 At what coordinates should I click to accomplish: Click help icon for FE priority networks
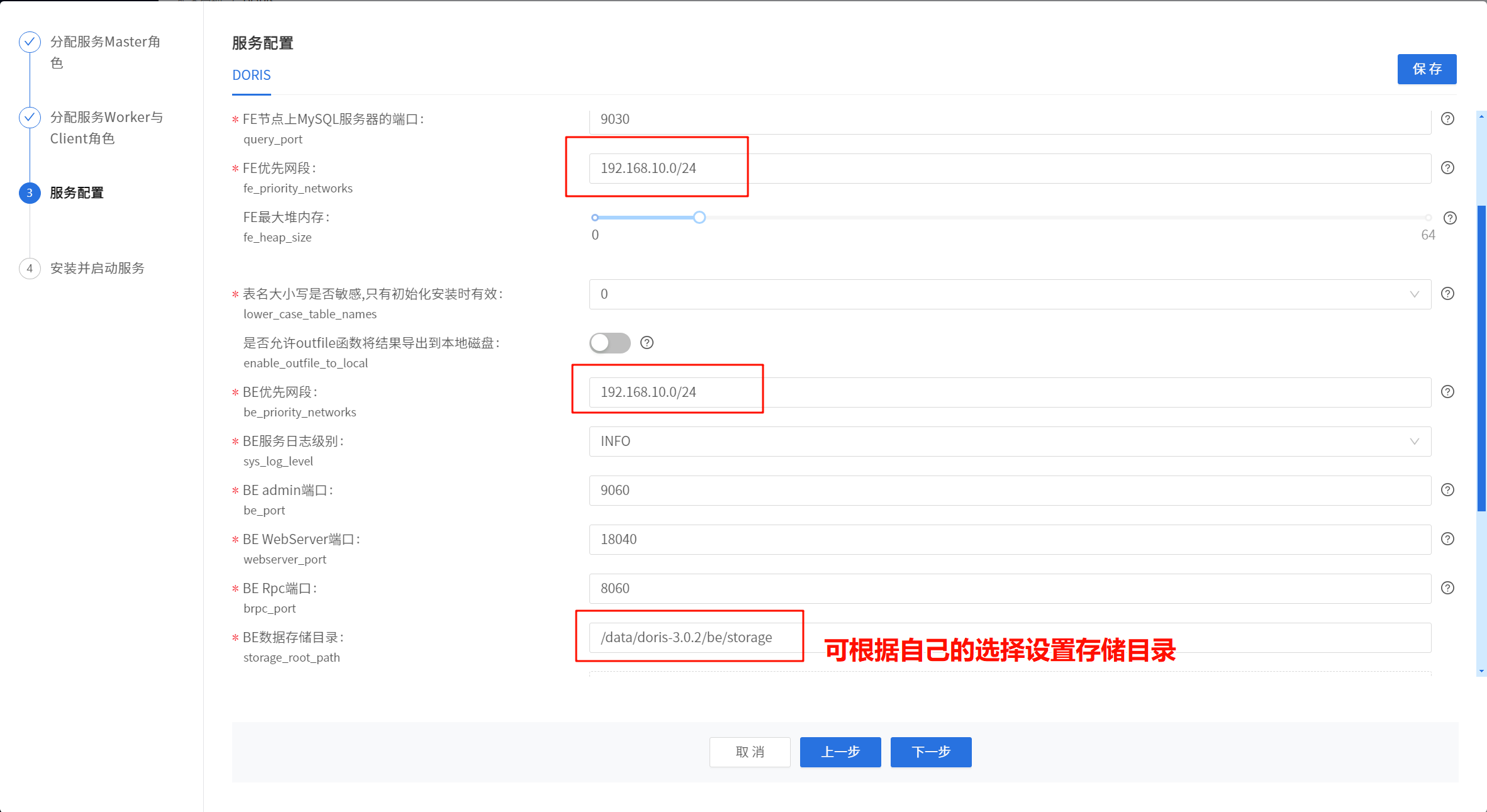[x=1447, y=168]
